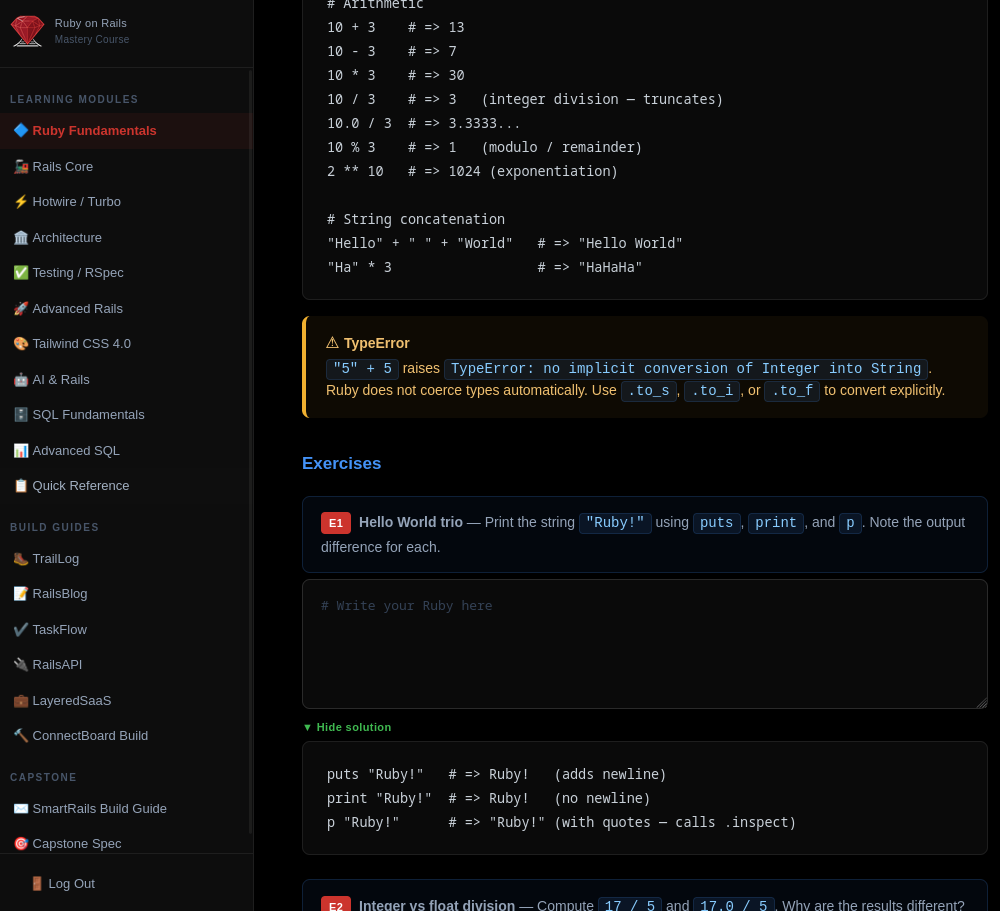
Task: Click the sidebar vertical scrollbar
Action: click(251, 452)
